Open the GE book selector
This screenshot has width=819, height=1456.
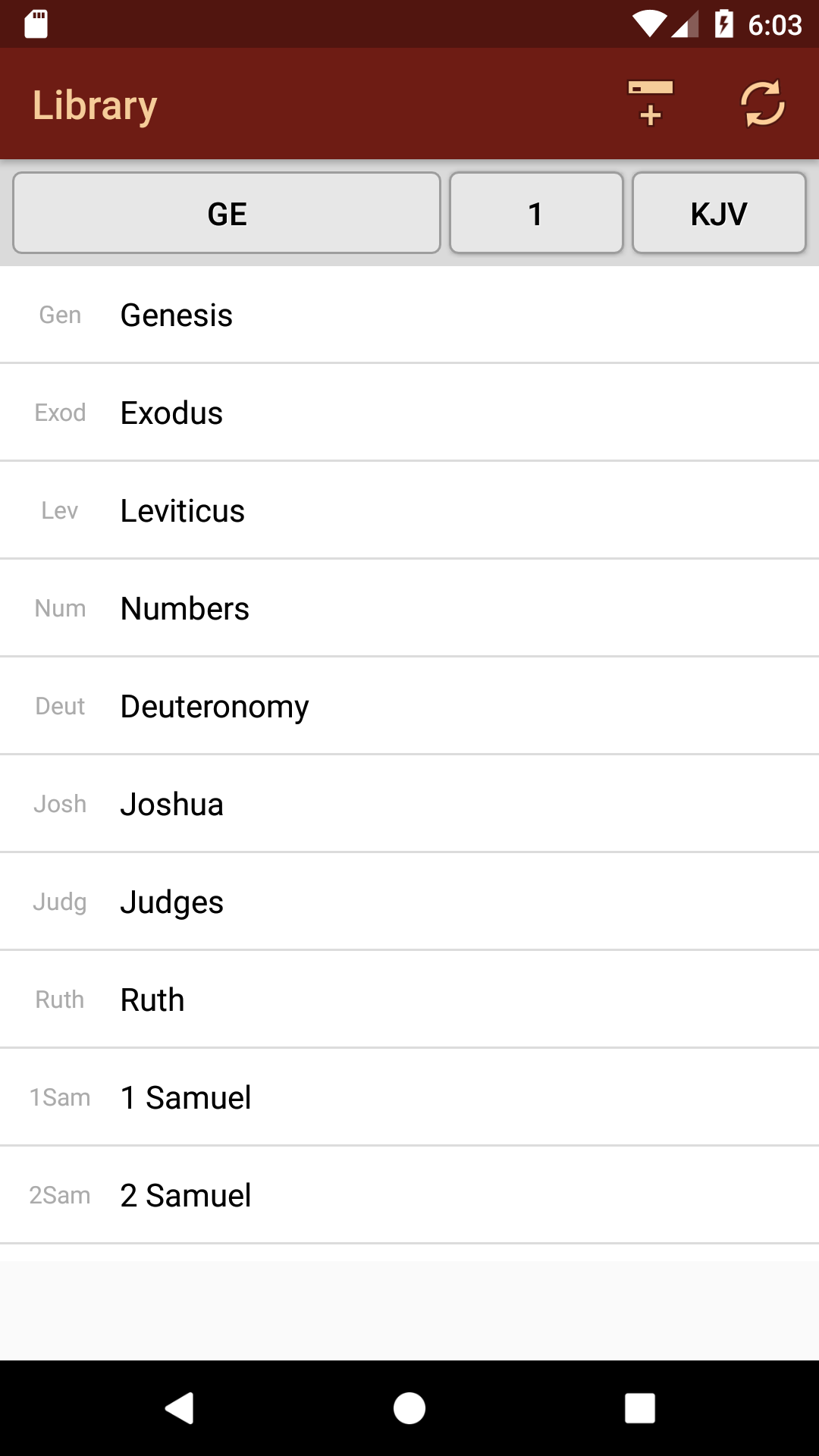coord(227,213)
